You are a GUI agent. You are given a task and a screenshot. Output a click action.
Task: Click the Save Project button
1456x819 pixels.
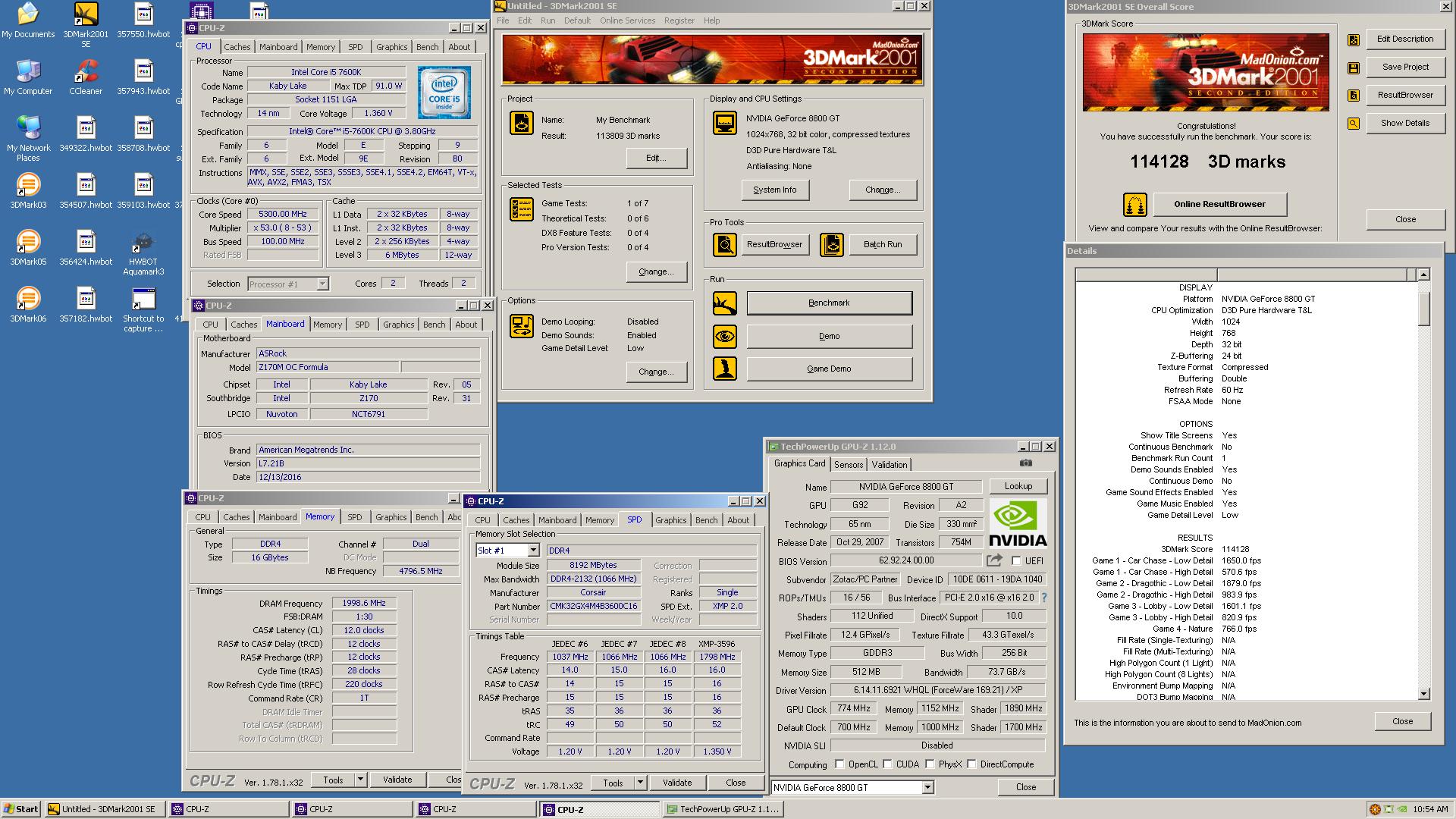pos(1405,67)
